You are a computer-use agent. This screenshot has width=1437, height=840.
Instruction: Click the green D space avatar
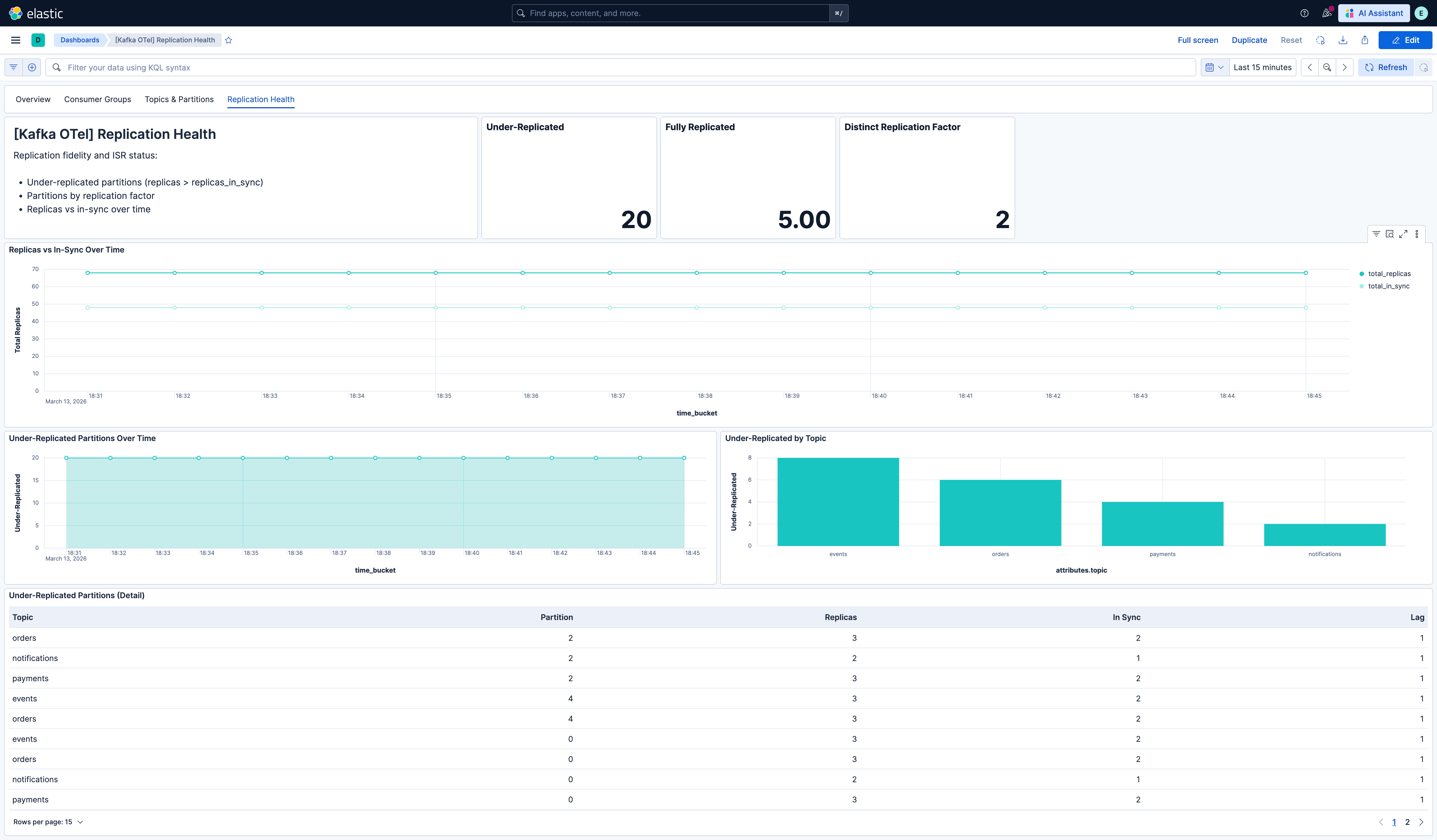point(38,40)
